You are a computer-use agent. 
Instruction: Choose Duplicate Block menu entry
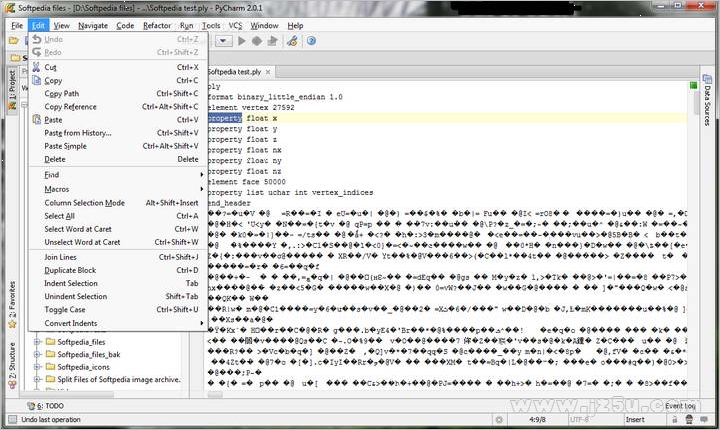(118, 270)
